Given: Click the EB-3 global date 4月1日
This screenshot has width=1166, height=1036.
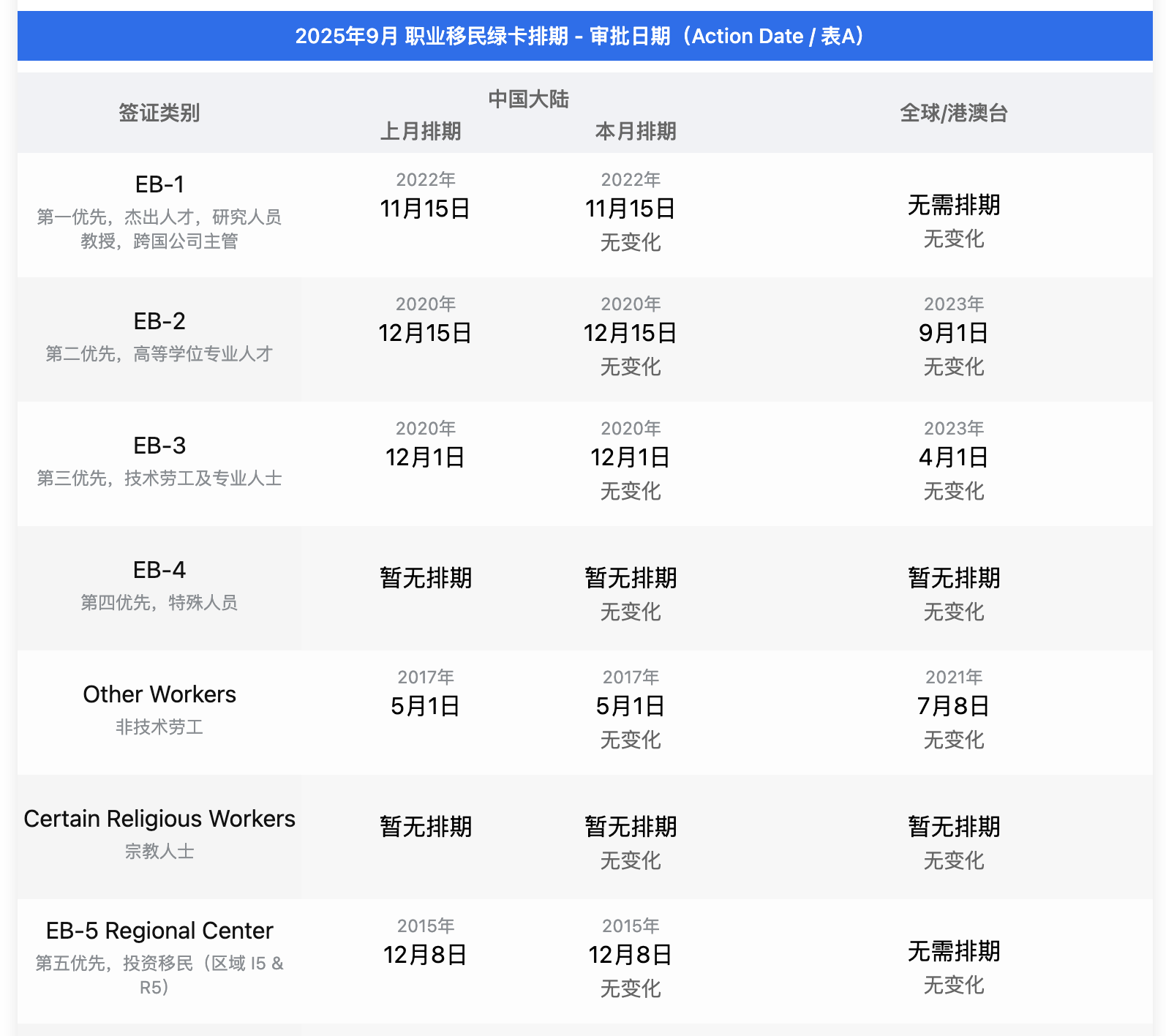Looking at the screenshot, I should (953, 457).
